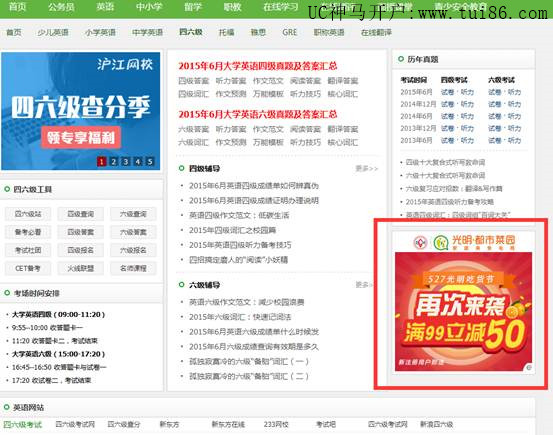Open 英语四级作文范文：低碳生活 article

[239, 215]
